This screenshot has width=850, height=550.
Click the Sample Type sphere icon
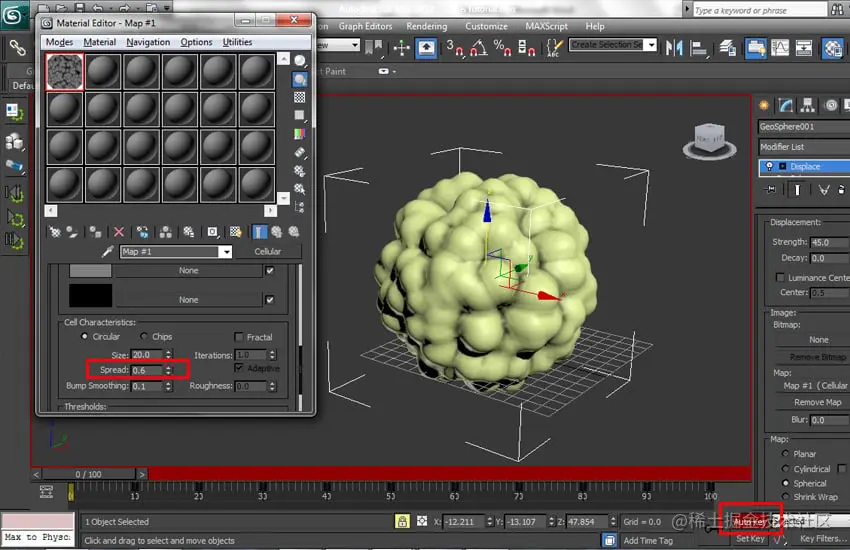[300, 61]
